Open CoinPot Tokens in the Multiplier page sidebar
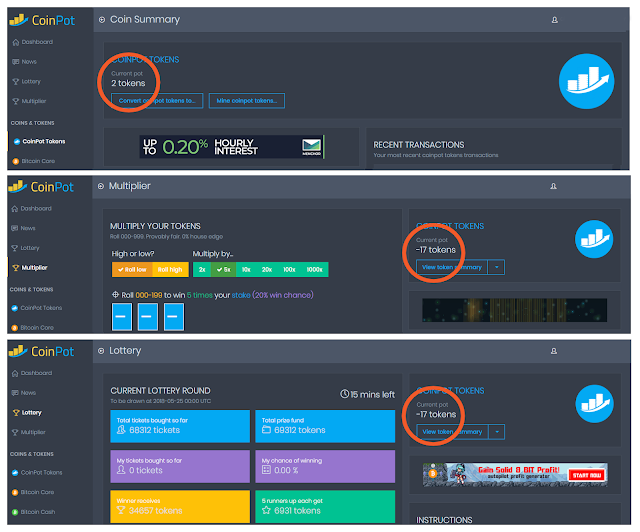The image size is (640, 532). (37, 308)
